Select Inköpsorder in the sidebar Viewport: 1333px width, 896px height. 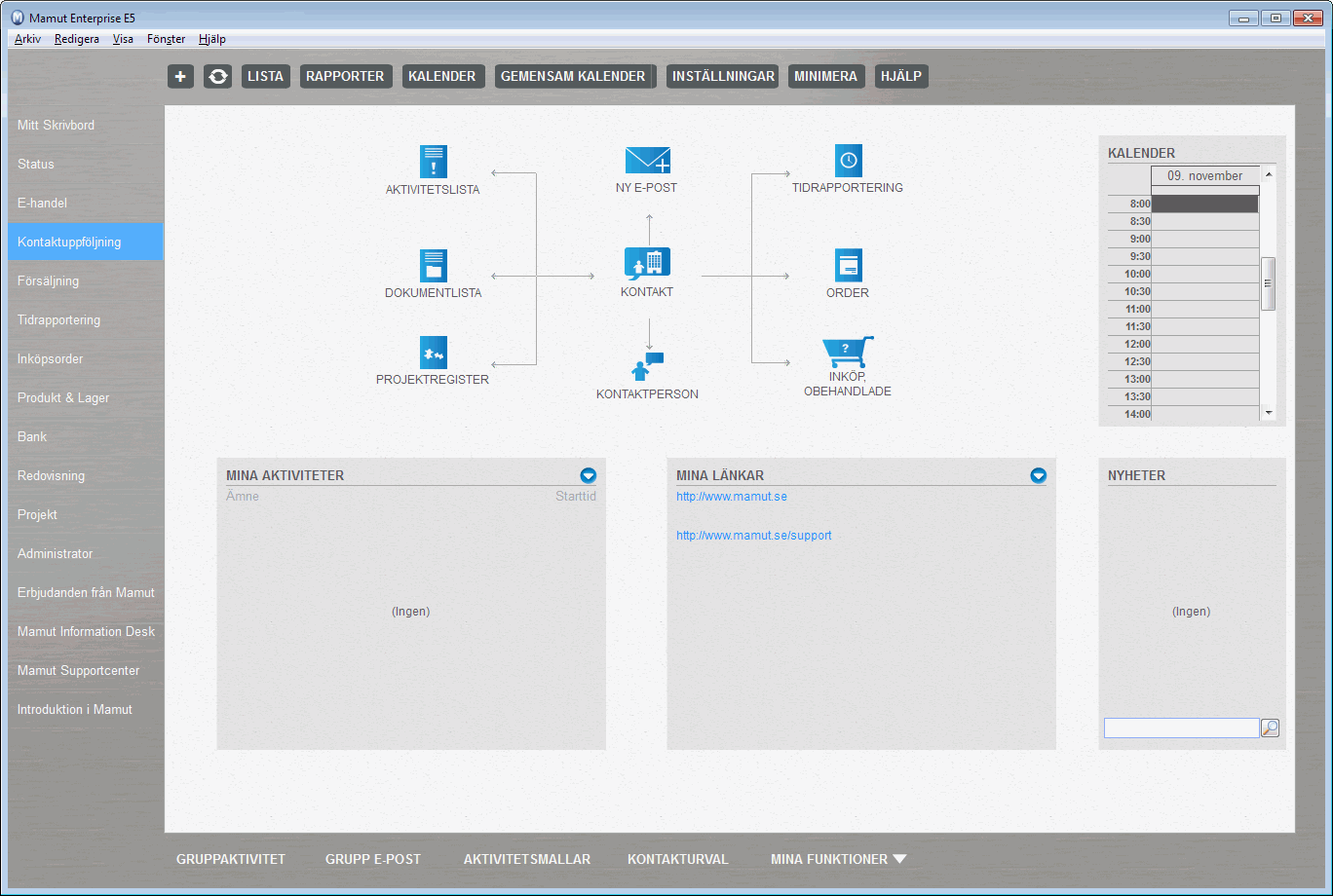click(x=86, y=358)
